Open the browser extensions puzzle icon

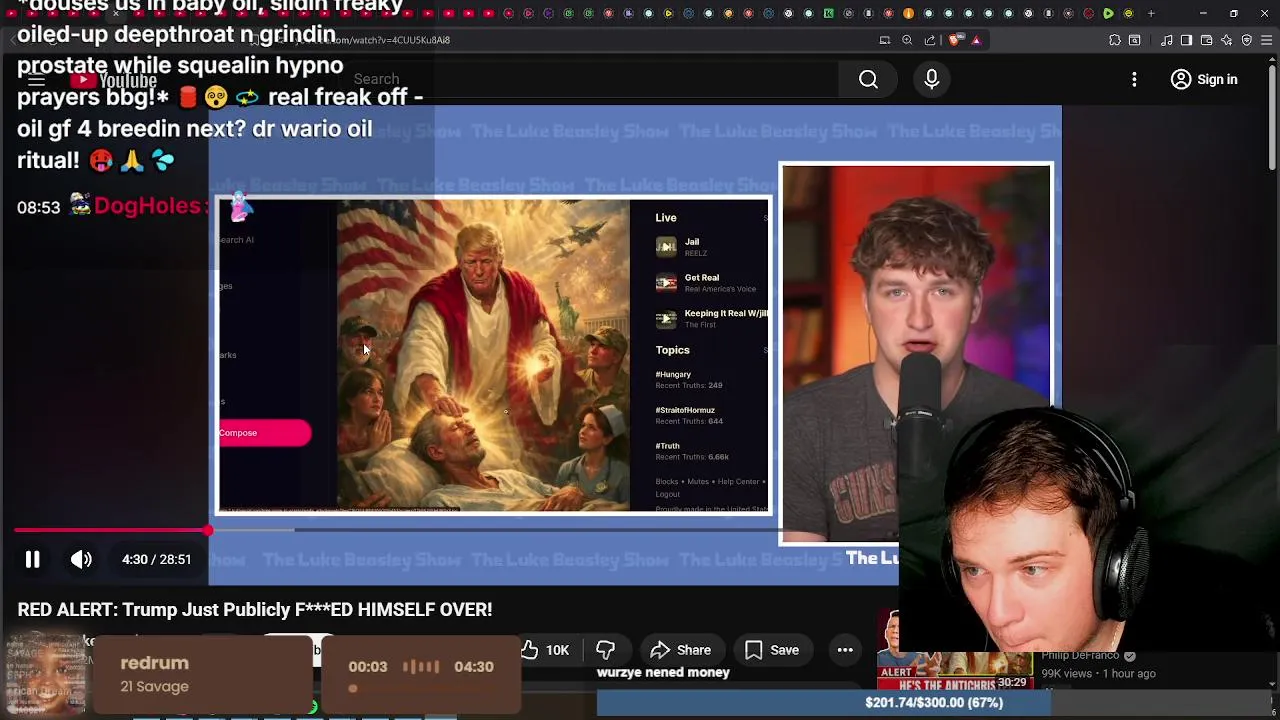click(1114, 40)
